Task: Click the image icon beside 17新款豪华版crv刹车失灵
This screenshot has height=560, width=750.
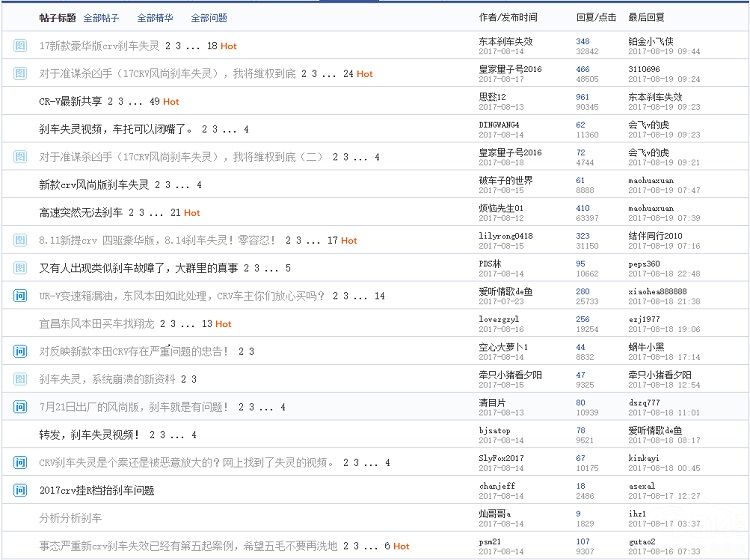Action: (20, 46)
